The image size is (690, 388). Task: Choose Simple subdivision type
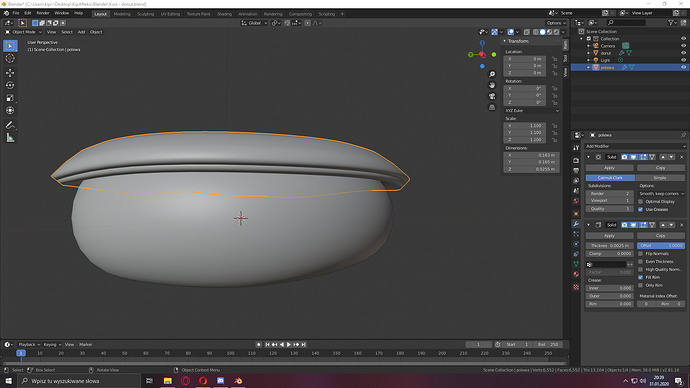[x=660, y=178]
